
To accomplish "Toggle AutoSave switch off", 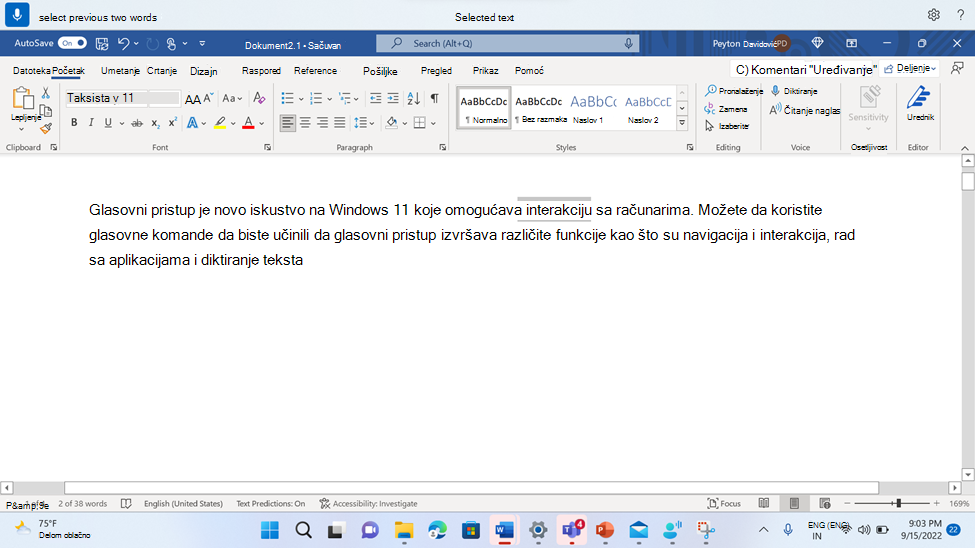I will coord(72,43).
